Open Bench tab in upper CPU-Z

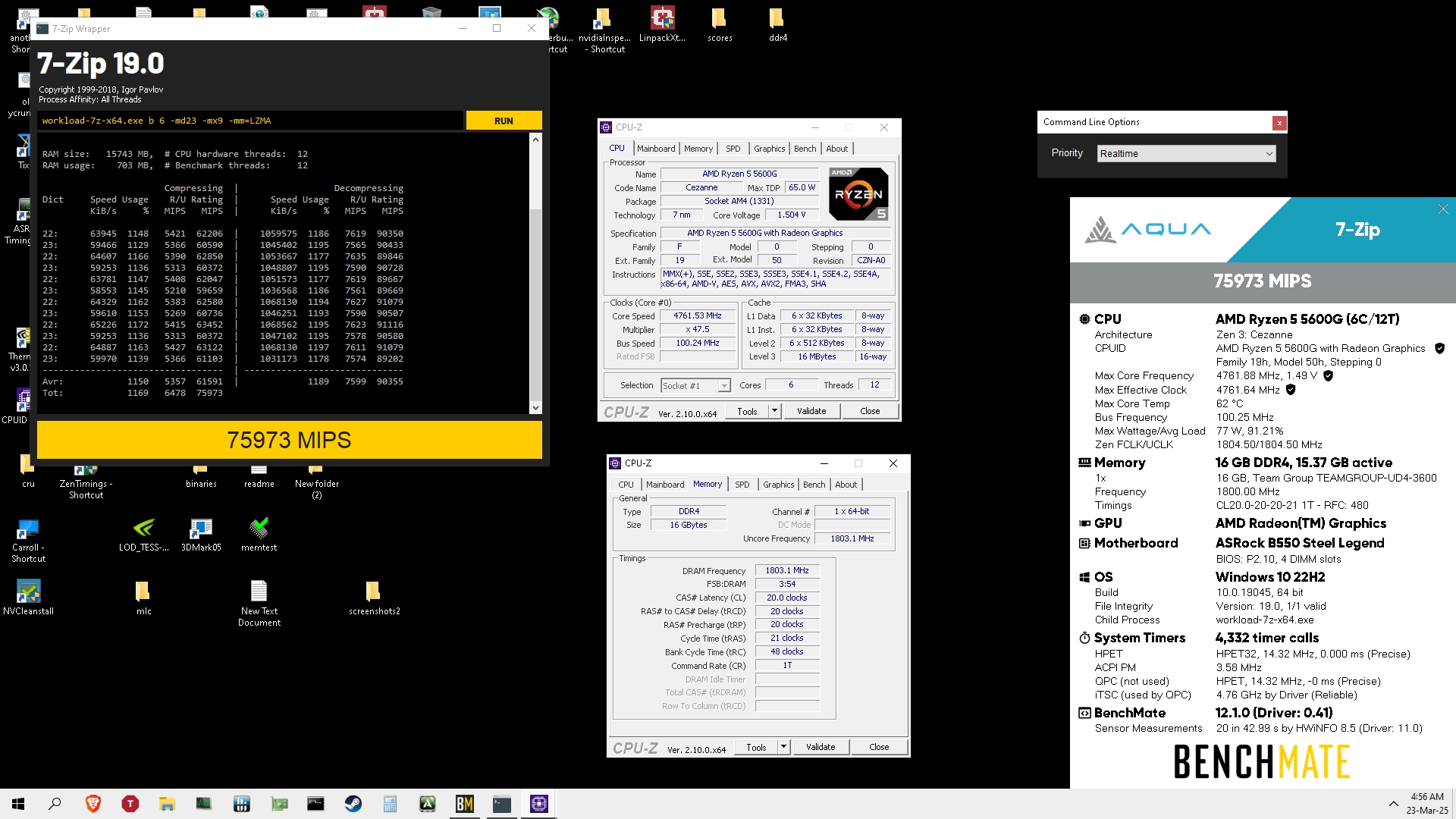click(x=805, y=149)
